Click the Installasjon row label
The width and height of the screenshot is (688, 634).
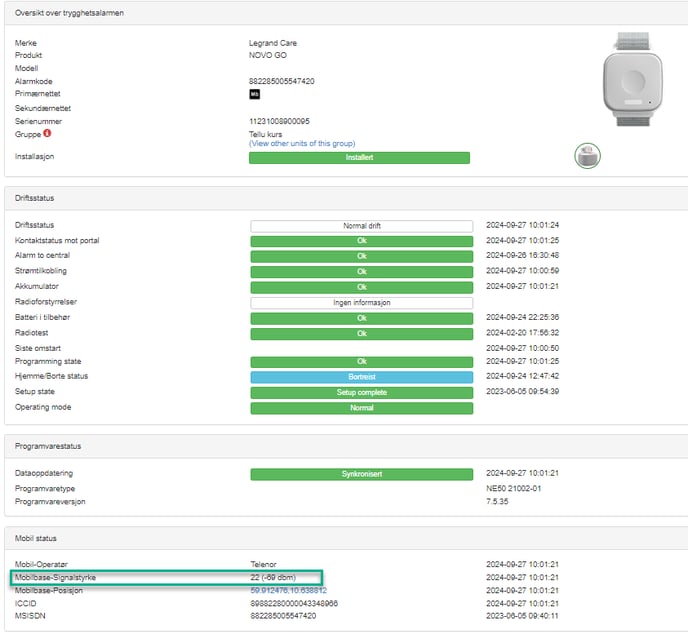(34, 157)
